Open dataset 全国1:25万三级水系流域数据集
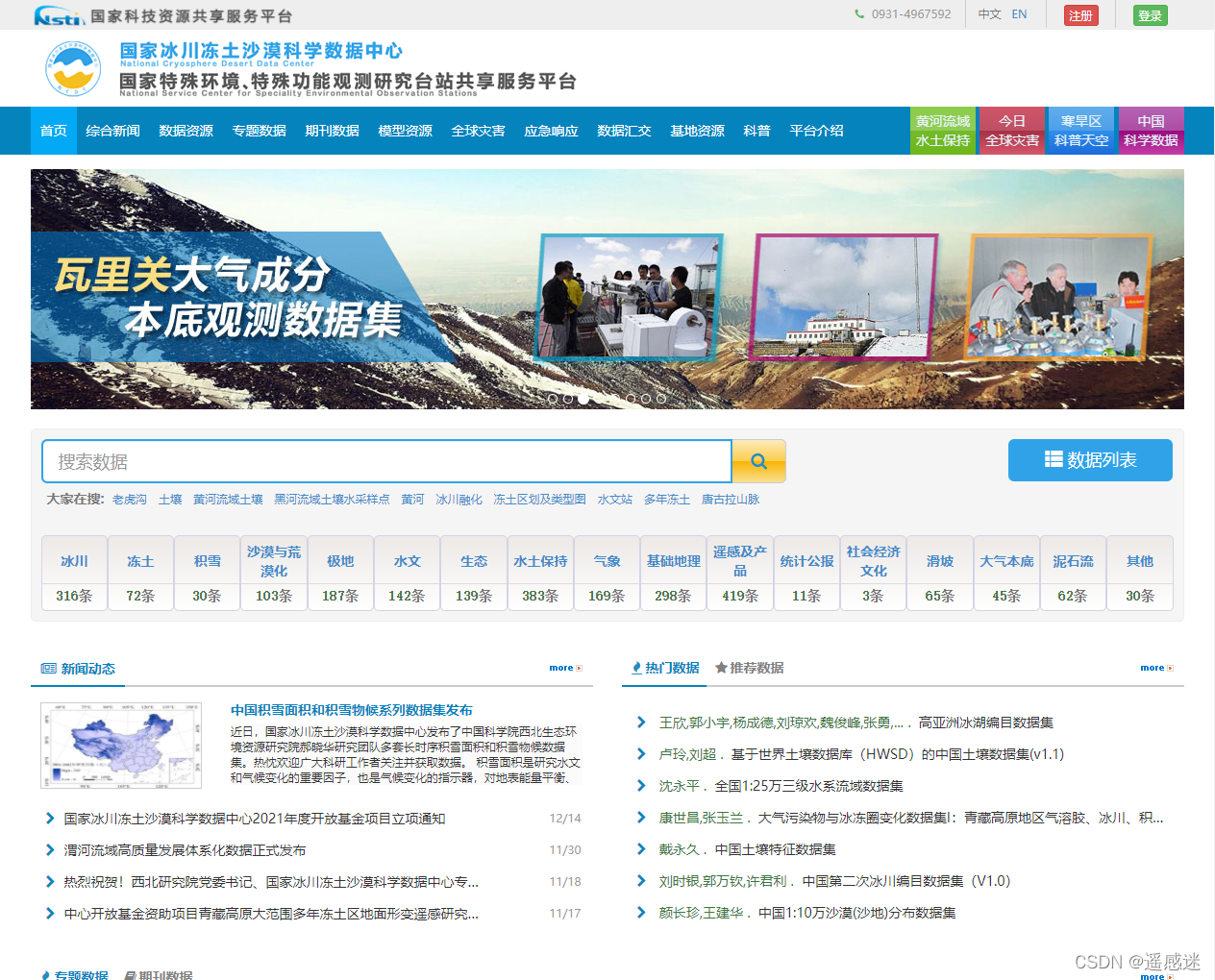 (808, 786)
